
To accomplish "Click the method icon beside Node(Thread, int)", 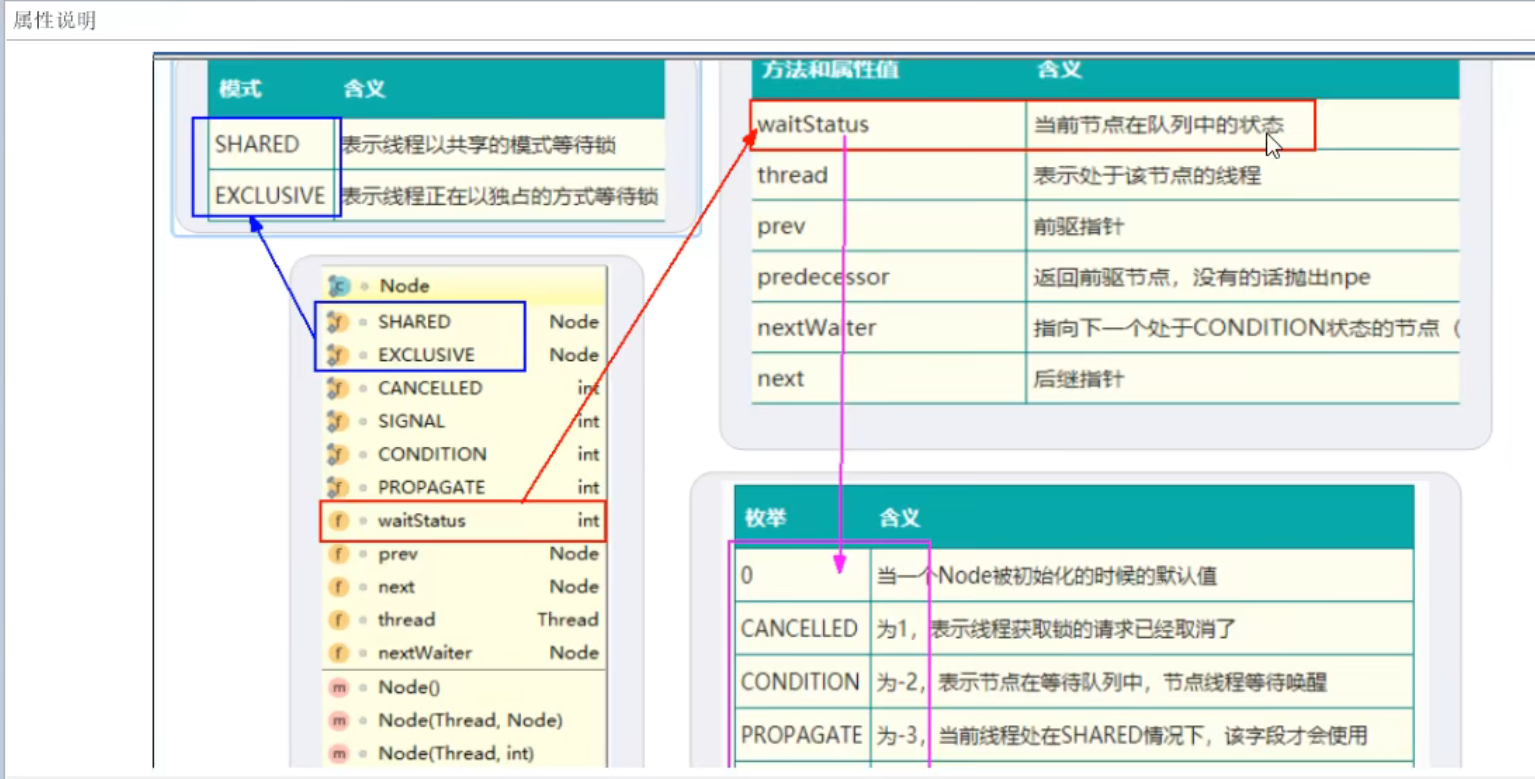I will 338,754.
